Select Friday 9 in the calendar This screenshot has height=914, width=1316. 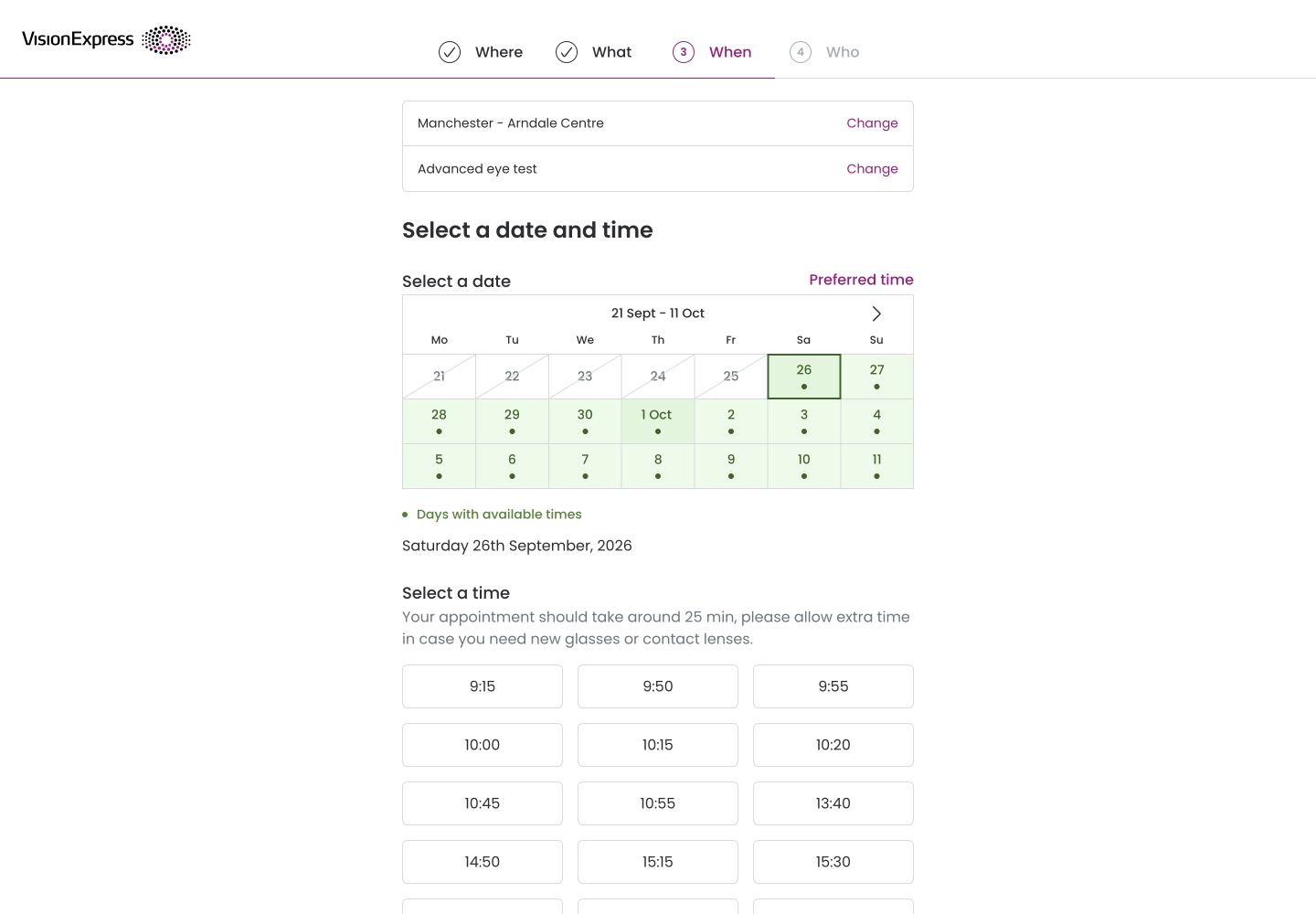pos(731,466)
